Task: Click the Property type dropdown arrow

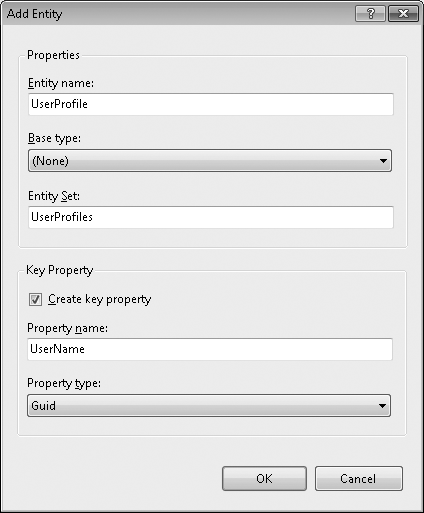Action: click(x=382, y=406)
